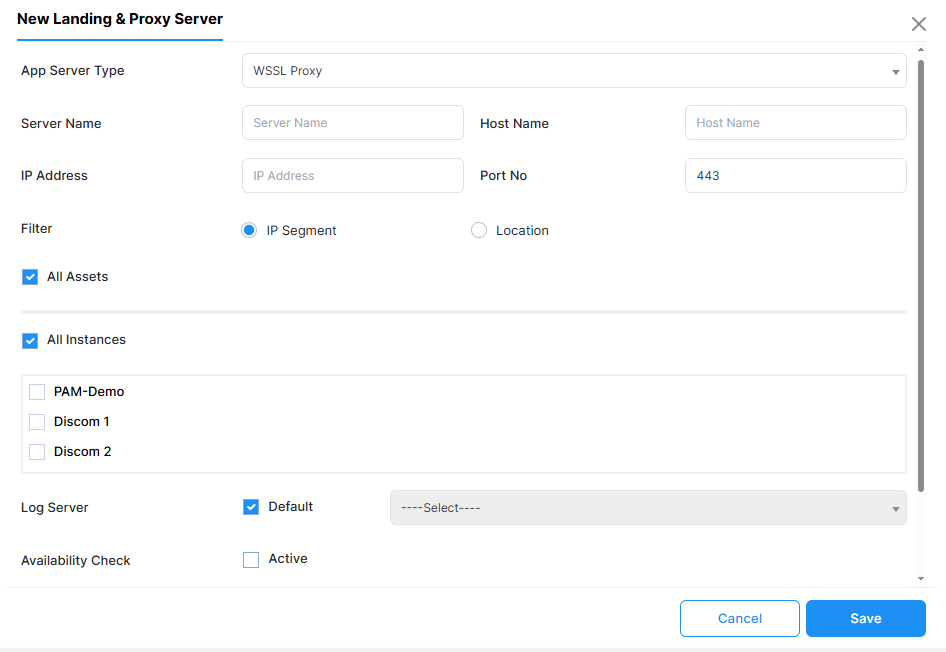Click the scrollbar down arrow
This screenshot has height=652, width=946.
click(x=921, y=578)
